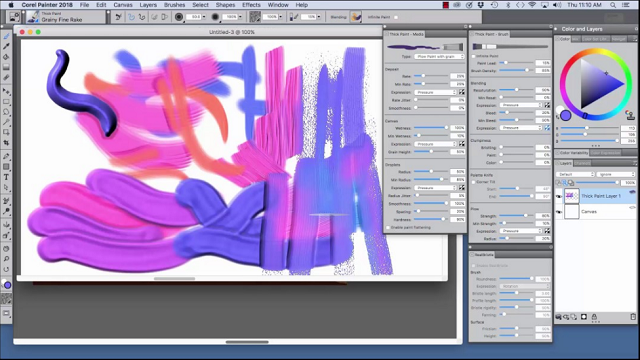Viewport: 640px width, 360px height.
Task: Select the Paint Bucket tool
Action: tap(6, 57)
